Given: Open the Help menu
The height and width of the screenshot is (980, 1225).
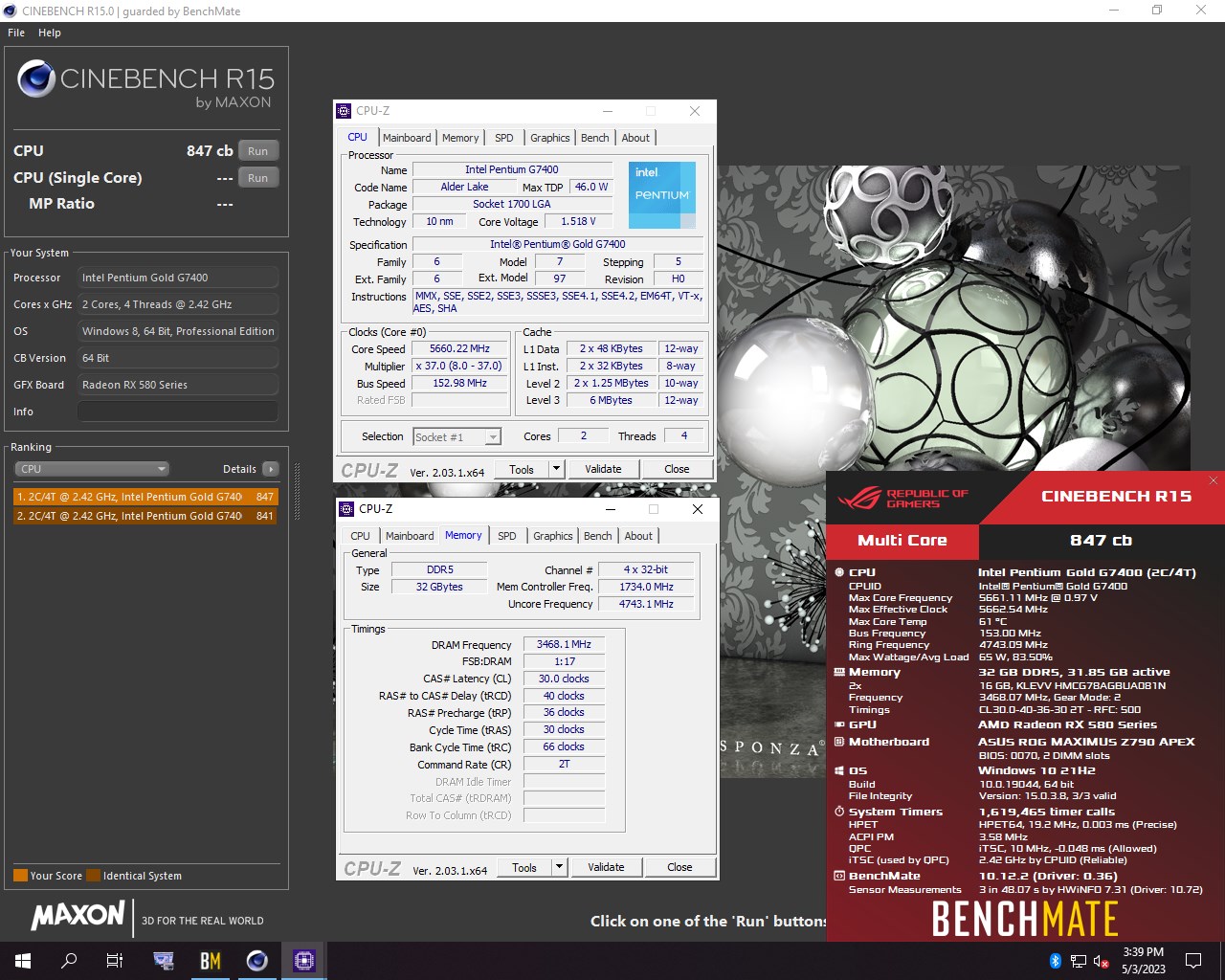Looking at the screenshot, I should [50, 33].
